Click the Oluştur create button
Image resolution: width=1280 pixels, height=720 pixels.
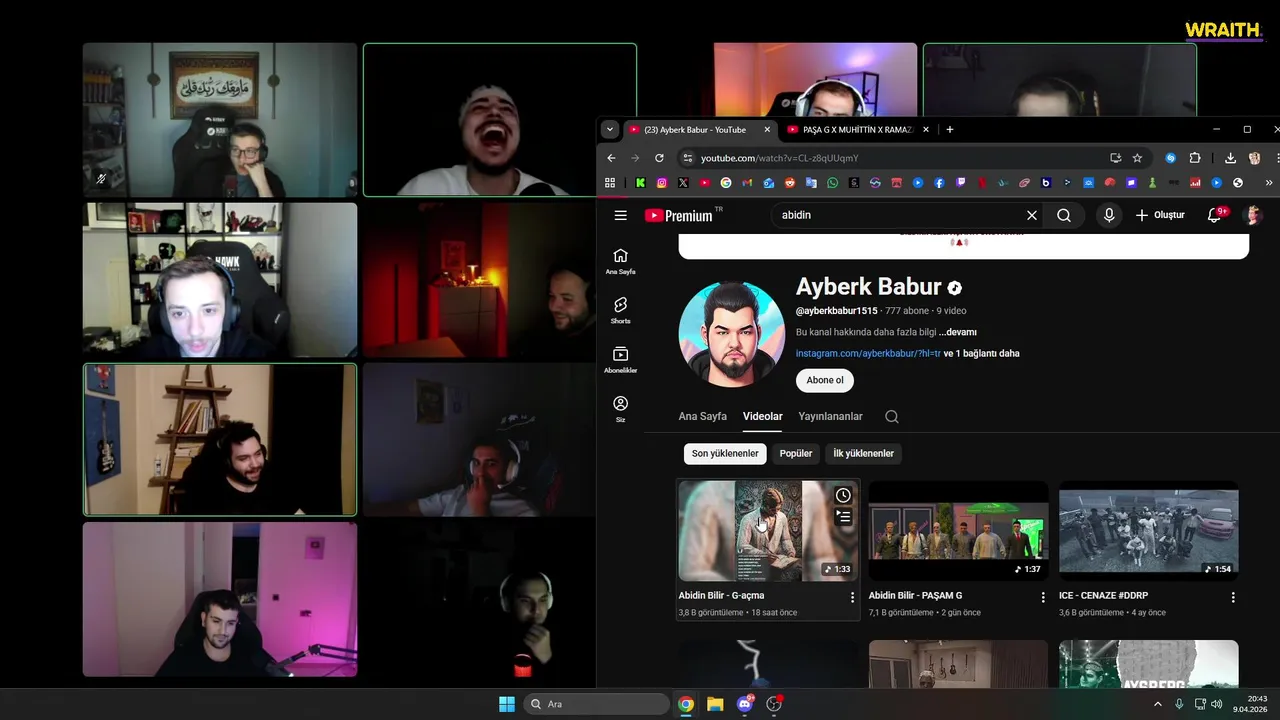(1160, 215)
